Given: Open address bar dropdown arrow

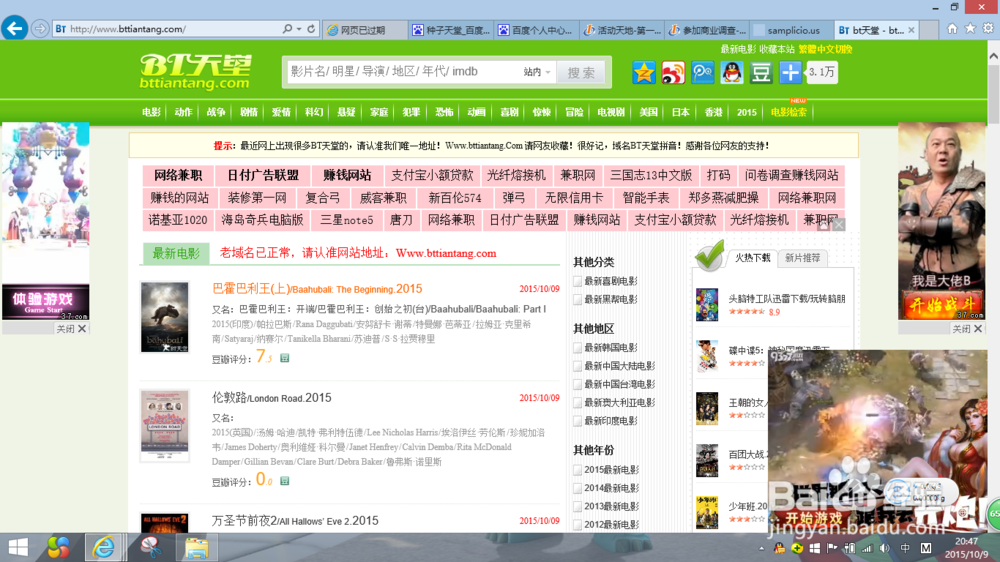Looking at the screenshot, I should (x=298, y=29).
